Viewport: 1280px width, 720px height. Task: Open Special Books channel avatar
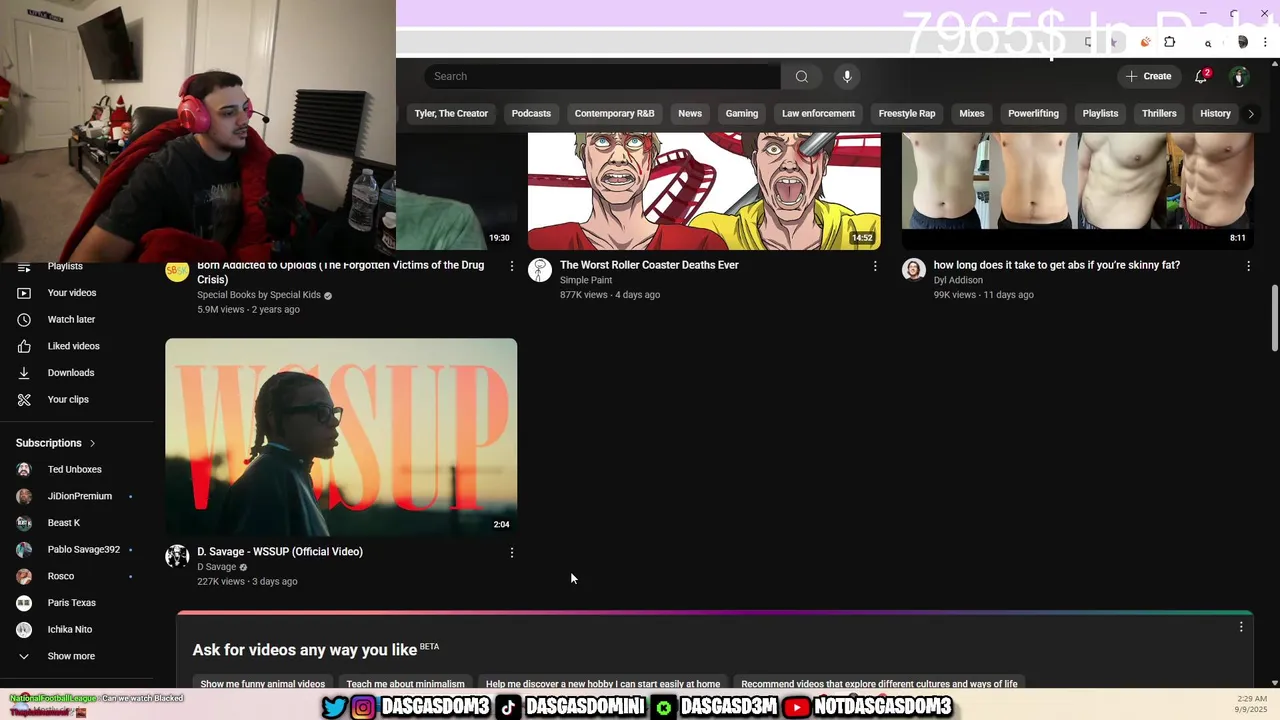177,271
